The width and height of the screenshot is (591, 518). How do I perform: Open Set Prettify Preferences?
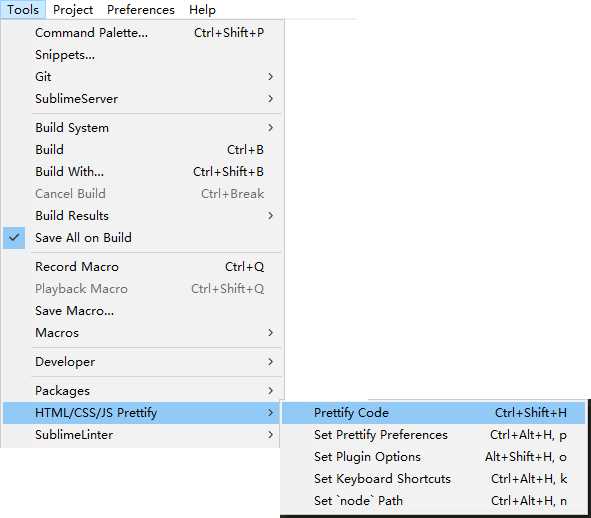pos(433,435)
